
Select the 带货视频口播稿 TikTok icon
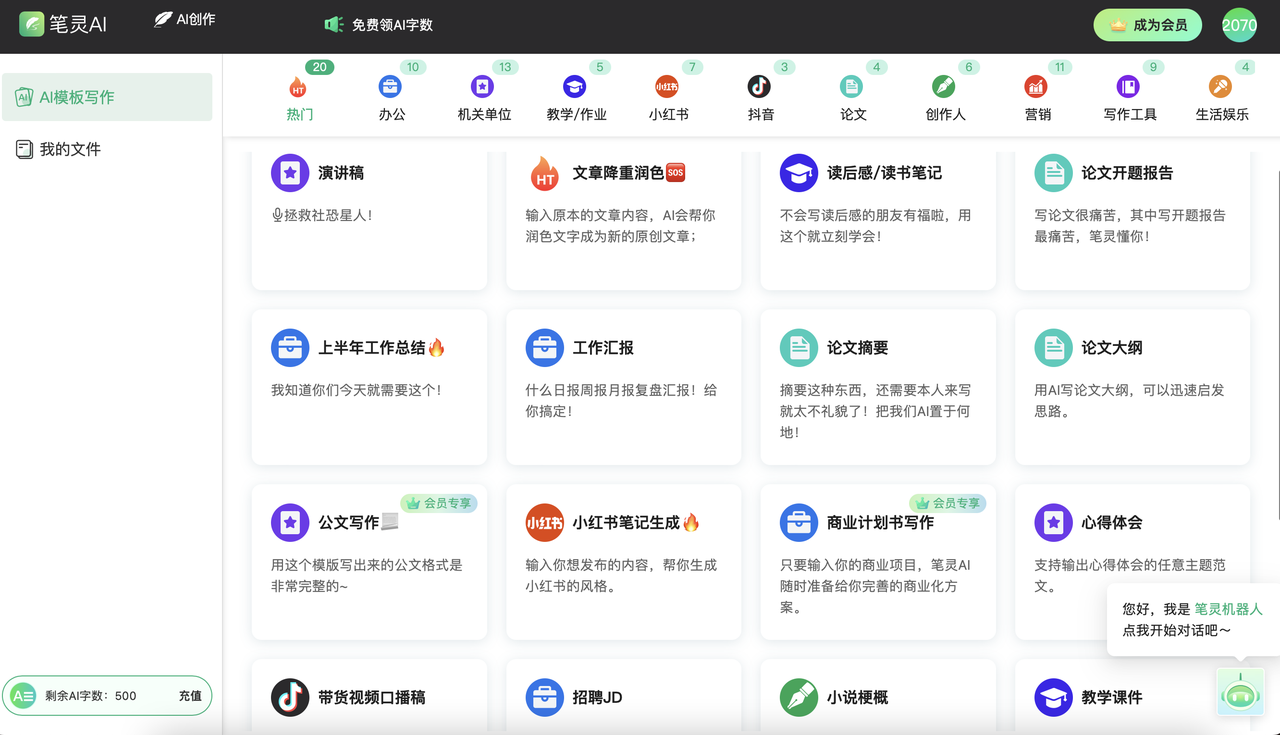(x=290, y=697)
